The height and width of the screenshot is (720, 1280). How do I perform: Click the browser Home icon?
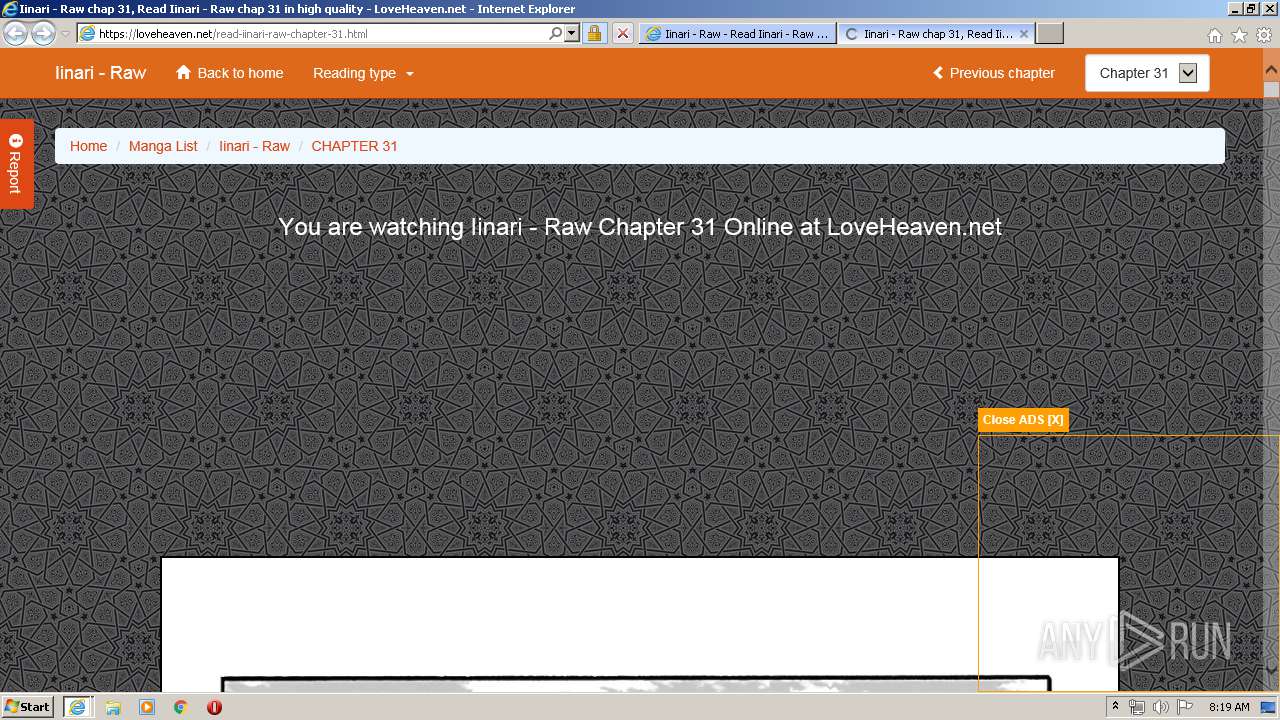click(x=1214, y=35)
